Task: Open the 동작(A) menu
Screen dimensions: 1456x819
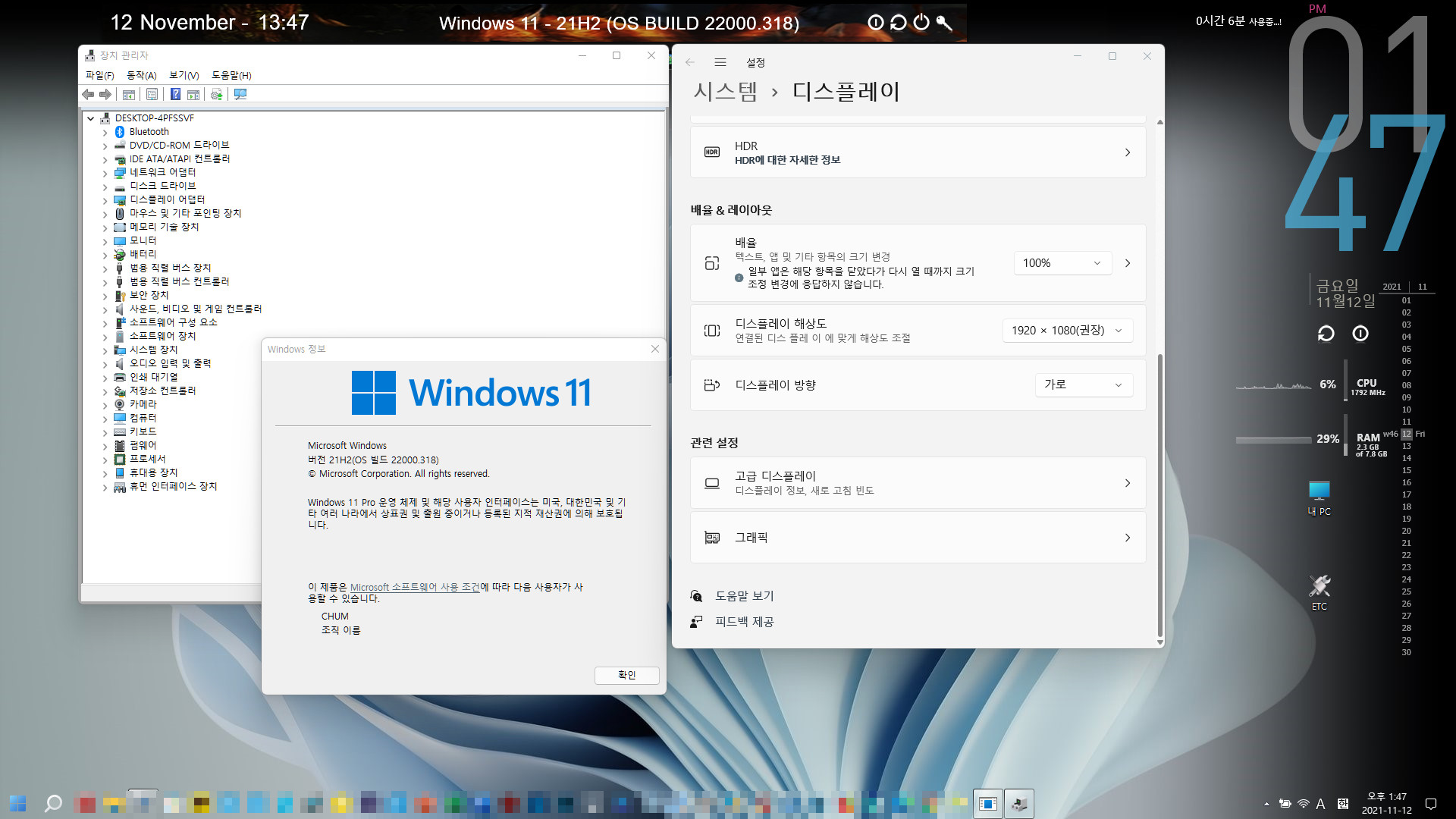Action: click(x=141, y=75)
